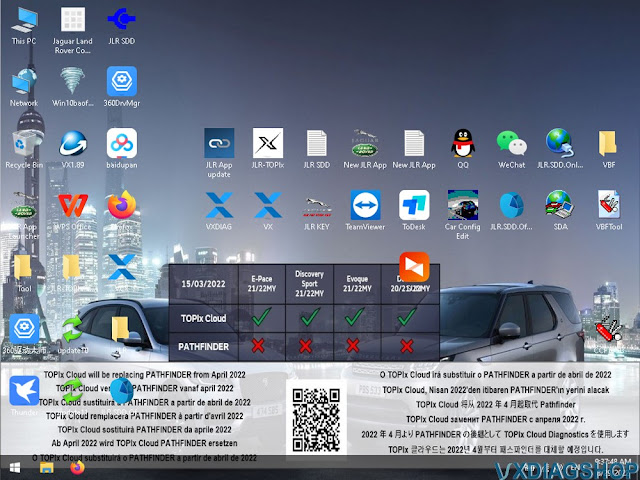This screenshot has width=640, height=480.
Task: Launch the QQ penguin messenger
Action: coord(463,149)
